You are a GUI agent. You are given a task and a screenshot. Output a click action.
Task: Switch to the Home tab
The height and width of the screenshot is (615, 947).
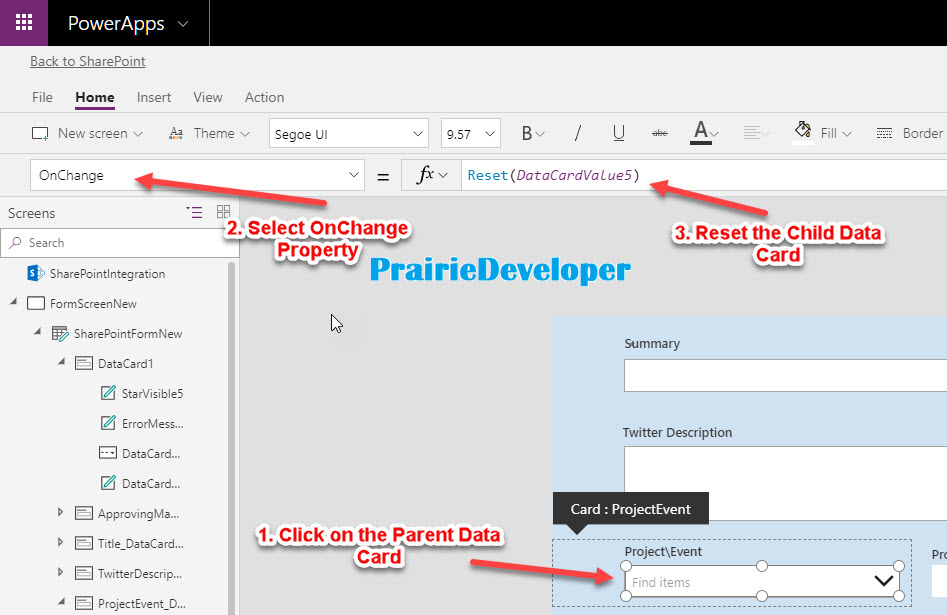95,97
